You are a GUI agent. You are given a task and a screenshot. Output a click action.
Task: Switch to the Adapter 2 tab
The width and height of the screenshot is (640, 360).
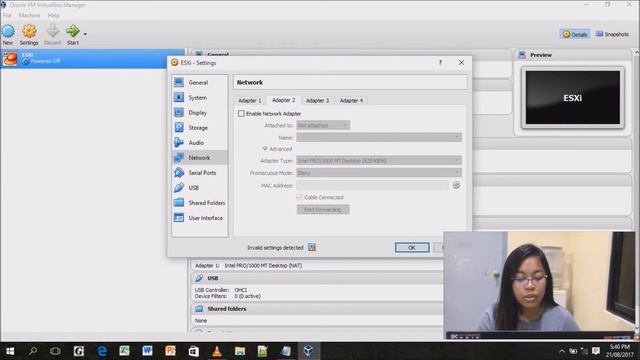[x=284, y=100]
